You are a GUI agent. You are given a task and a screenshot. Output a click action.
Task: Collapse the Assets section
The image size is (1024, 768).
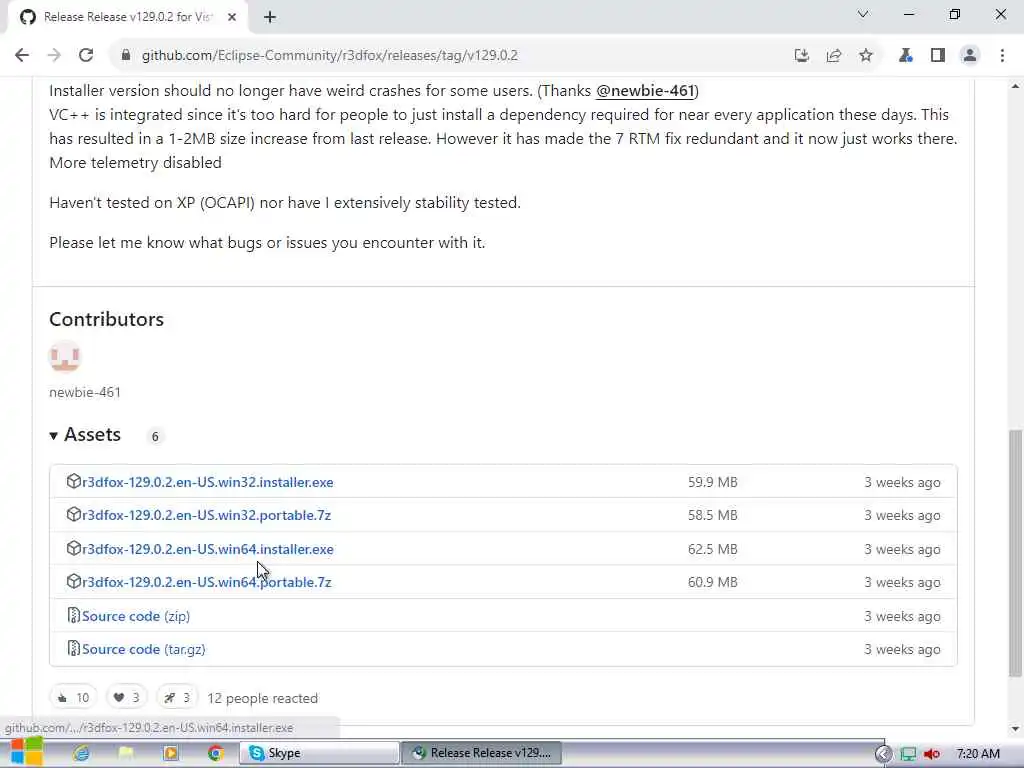click(86, 435)
